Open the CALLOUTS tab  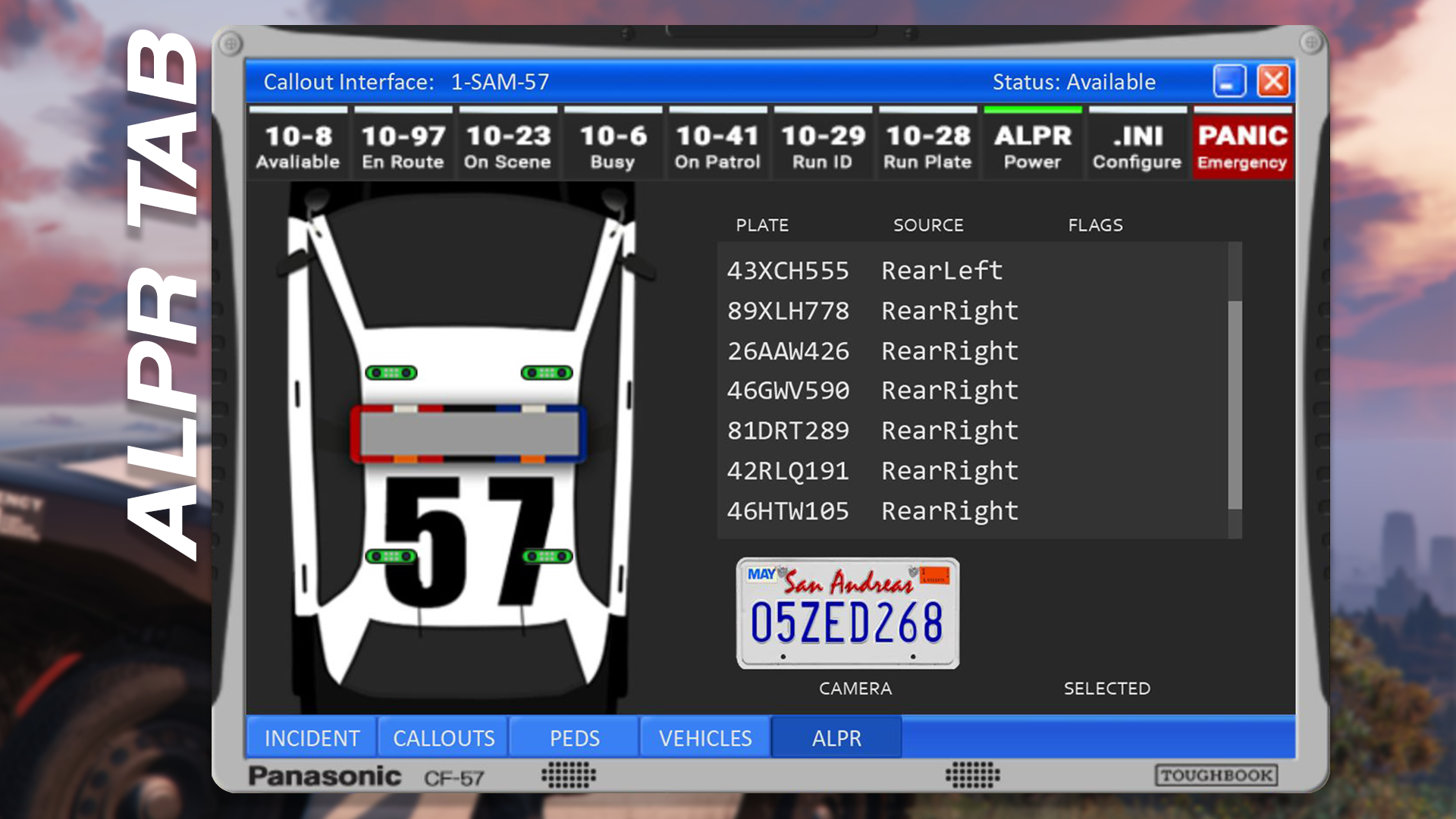coord(444,738)
